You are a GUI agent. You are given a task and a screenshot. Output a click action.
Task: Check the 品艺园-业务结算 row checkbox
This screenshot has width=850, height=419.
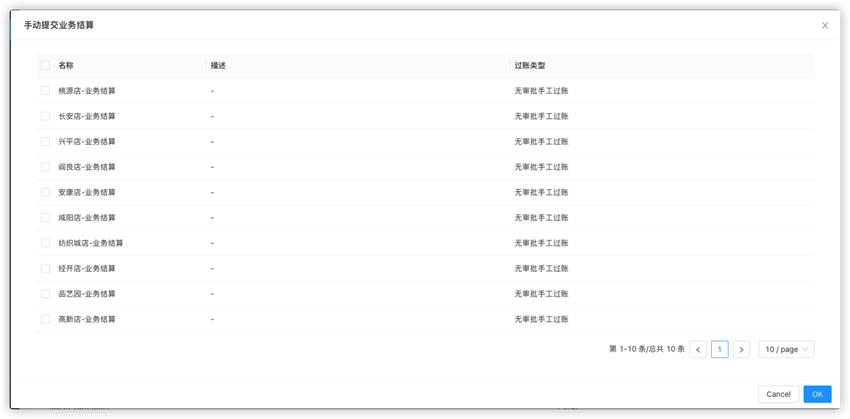[46, 294]
